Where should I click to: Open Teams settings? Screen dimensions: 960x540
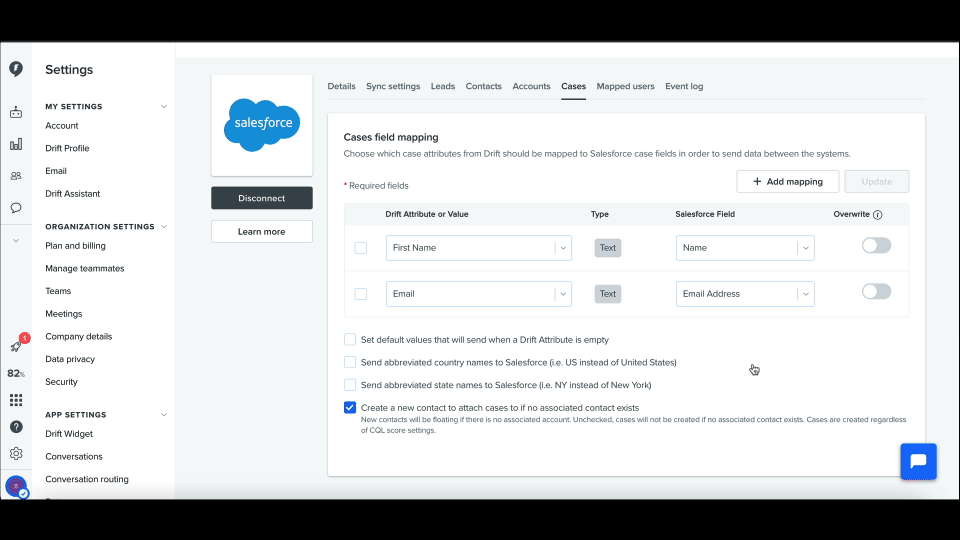pos(58,291)
